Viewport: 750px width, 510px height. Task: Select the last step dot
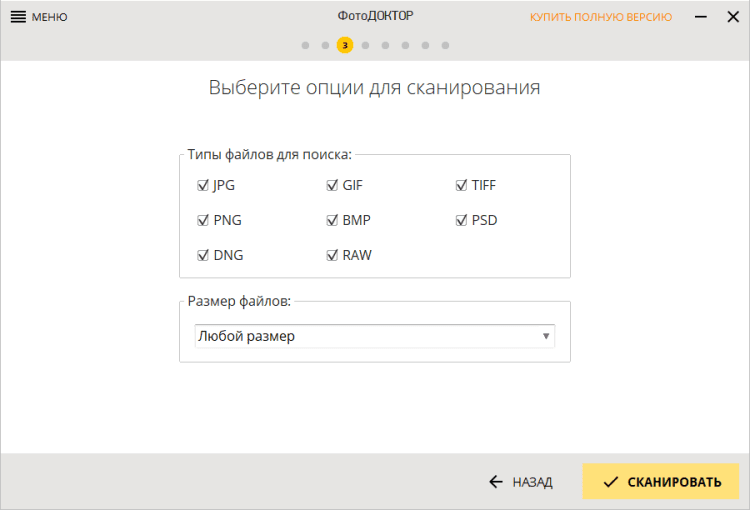(445, 45)
